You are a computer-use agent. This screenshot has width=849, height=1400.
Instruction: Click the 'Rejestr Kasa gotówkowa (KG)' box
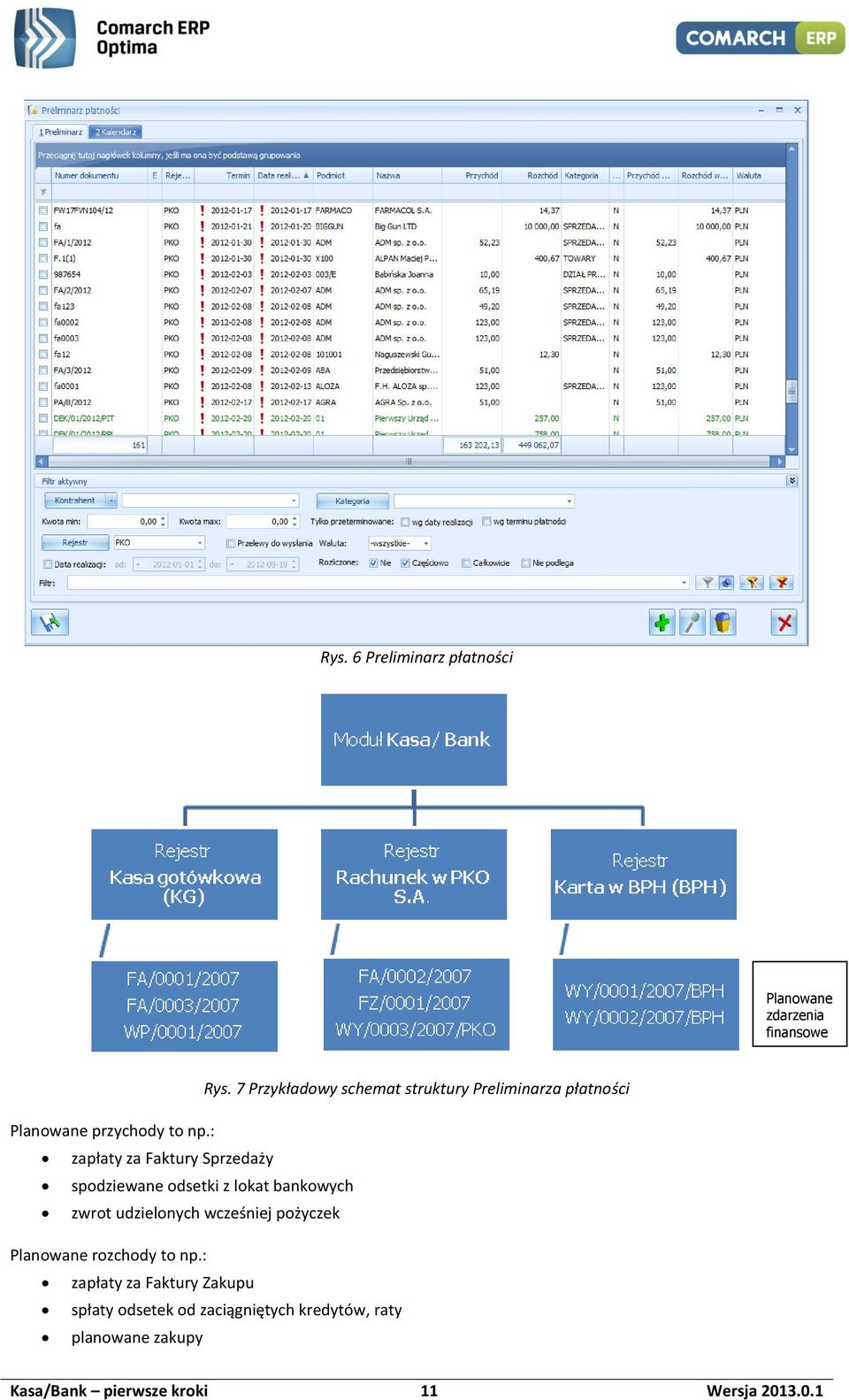[184, 874]
